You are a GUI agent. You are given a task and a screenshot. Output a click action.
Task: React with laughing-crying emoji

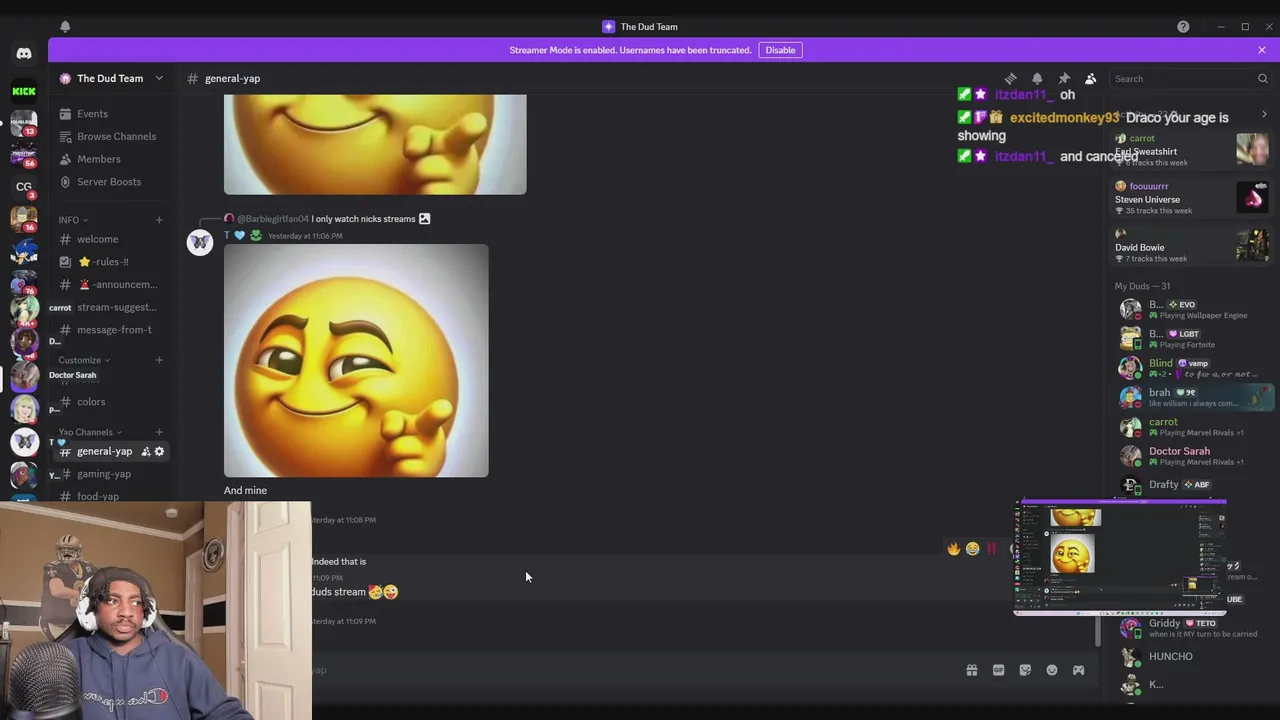pyautogui.click(x=972, y=548)
